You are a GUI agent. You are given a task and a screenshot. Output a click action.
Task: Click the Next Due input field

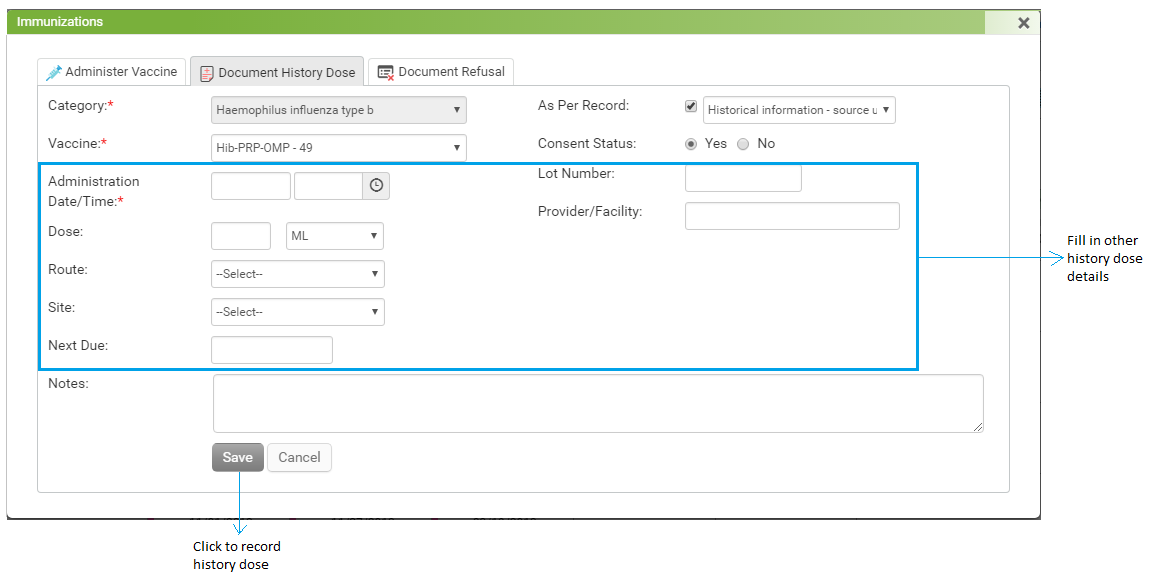coord(272,350)
